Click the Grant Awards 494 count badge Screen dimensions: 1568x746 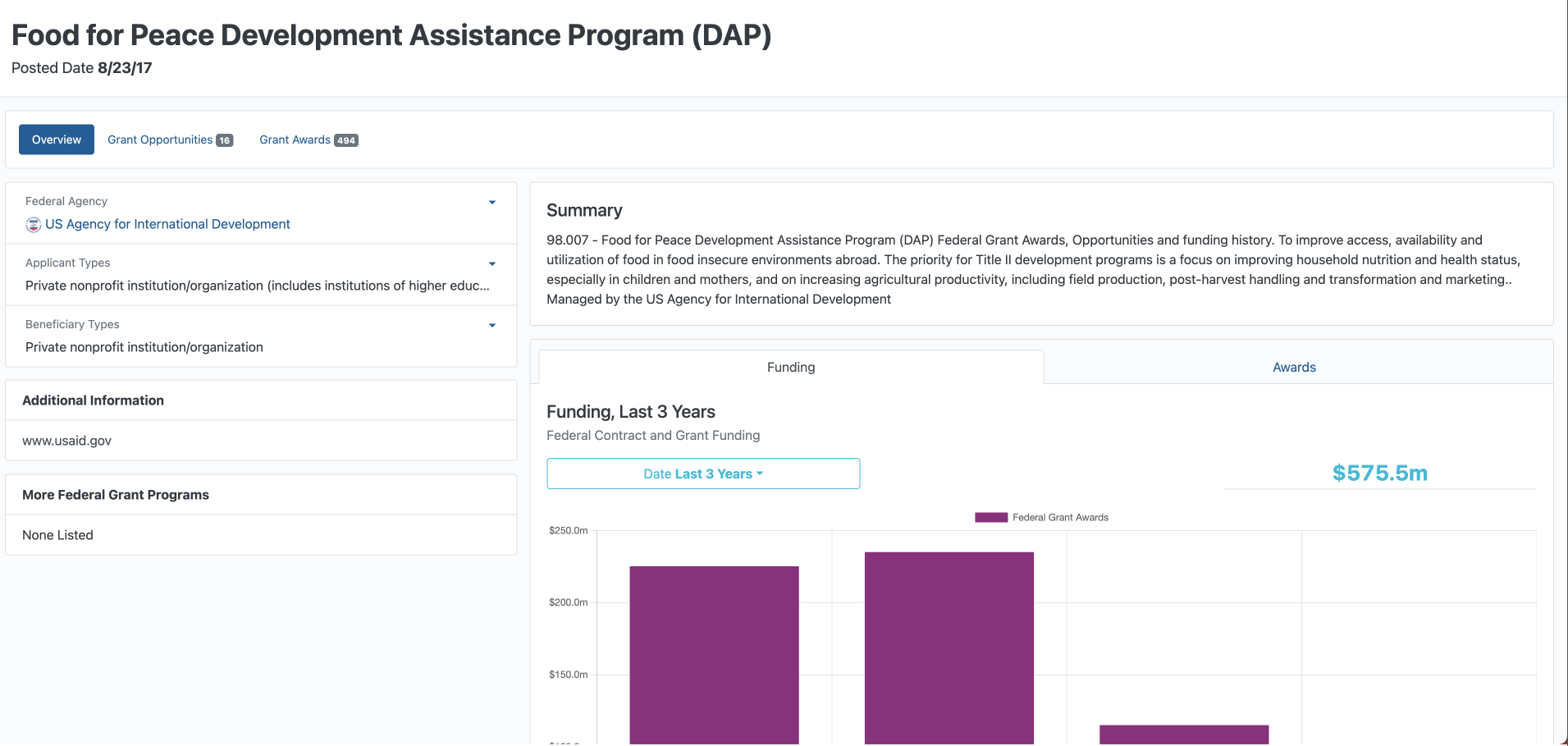click(346, 140)
